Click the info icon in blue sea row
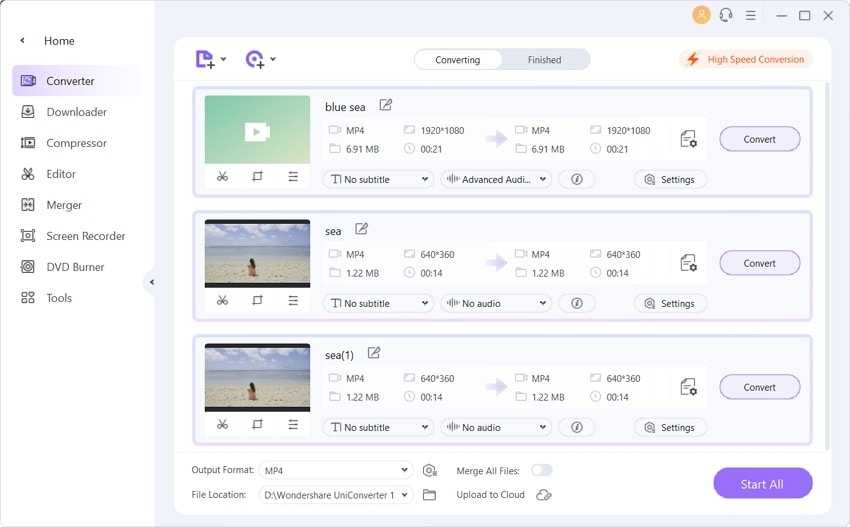Screen dimensions: 850x527 click(576, 179)
